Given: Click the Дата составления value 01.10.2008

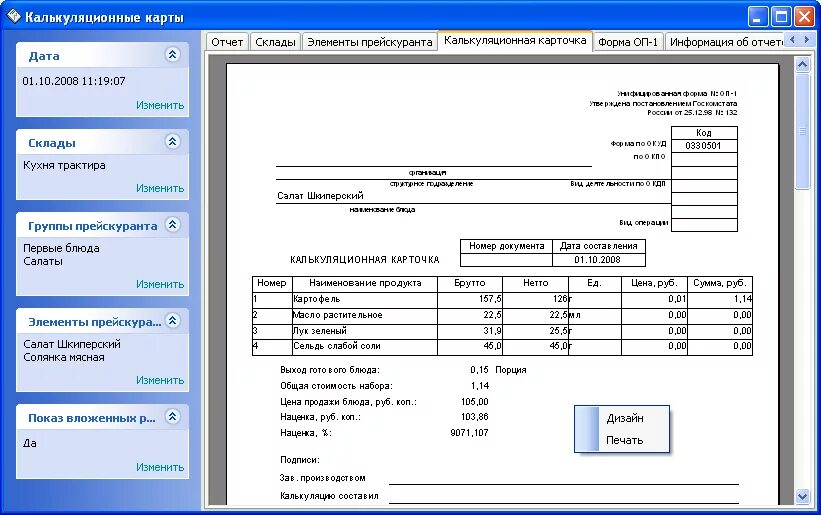Looking at the screenshot, I should pyautogui.click(x=597, y=260).
